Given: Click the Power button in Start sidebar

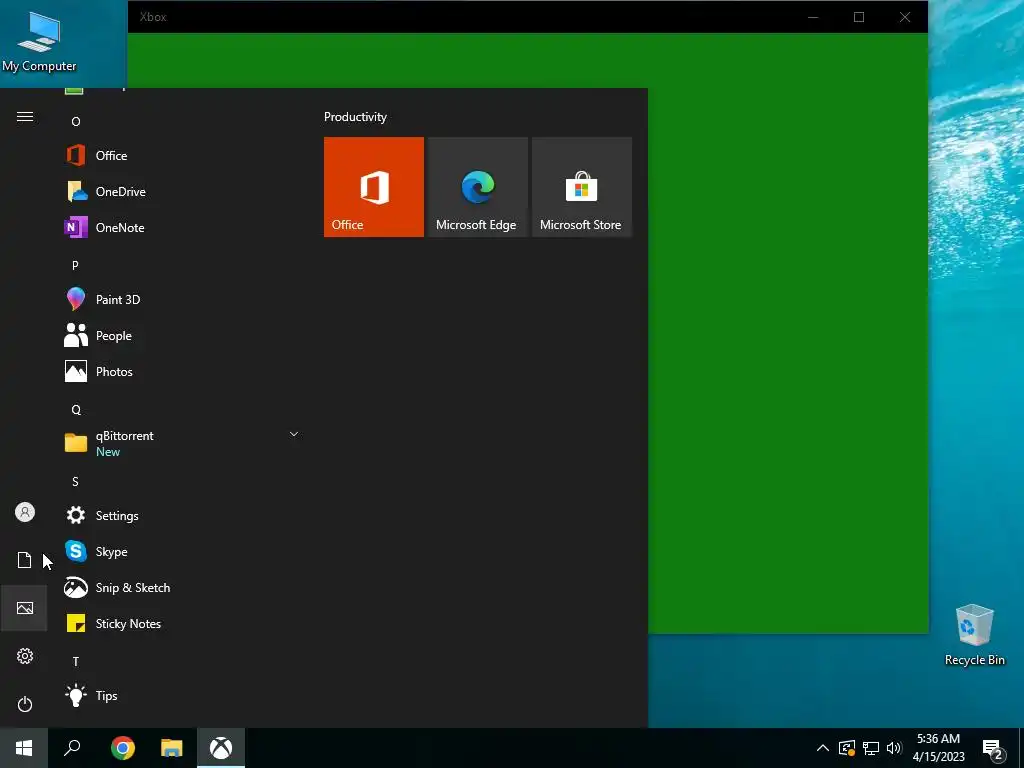Looking at the screenshot, I should pyautogui.click(x=25, y=704).
